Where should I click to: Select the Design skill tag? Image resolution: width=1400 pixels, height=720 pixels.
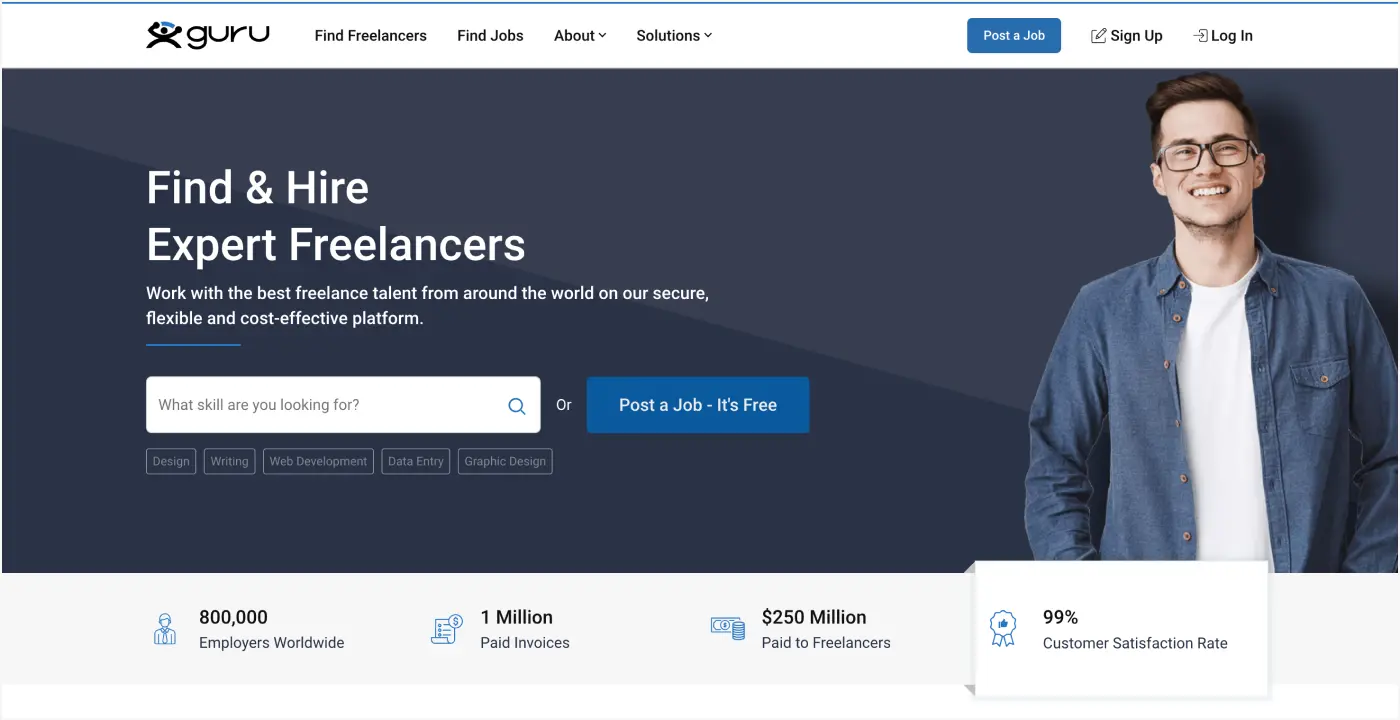[171, 461]
